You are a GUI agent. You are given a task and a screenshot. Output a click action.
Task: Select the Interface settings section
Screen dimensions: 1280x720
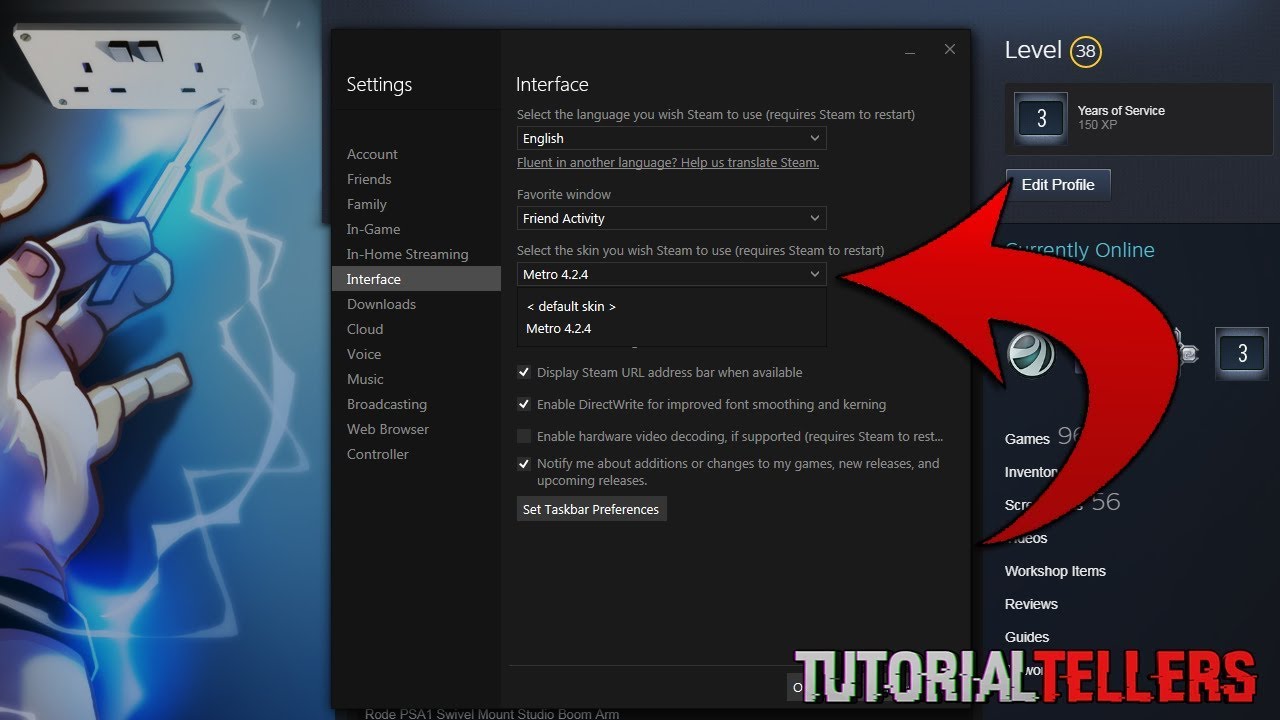tap(416, 279)
